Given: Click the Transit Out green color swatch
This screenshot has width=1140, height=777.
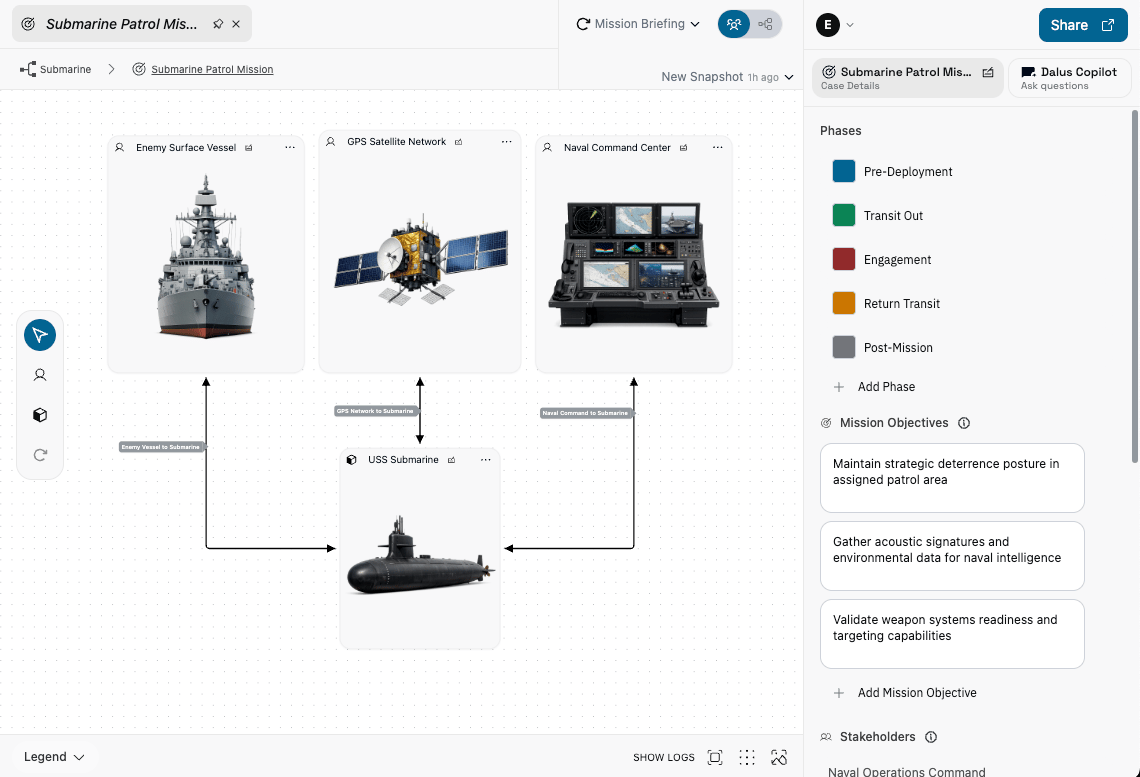Looking at the screenshot, I should [843, 215].
